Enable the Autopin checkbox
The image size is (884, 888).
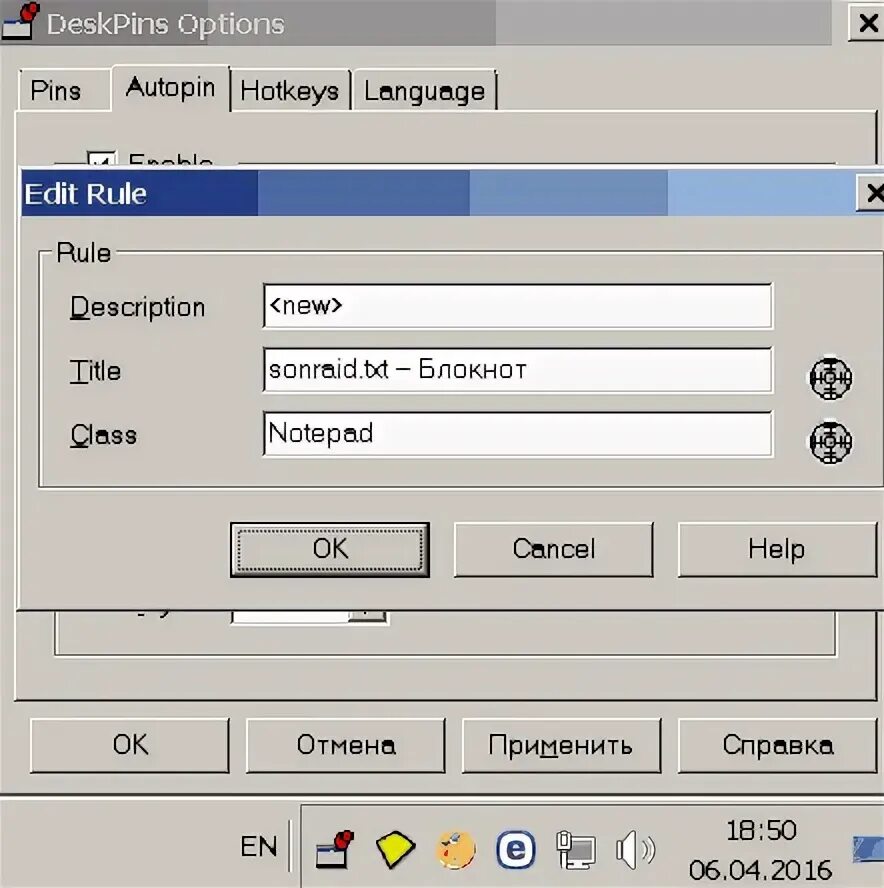click(101, 158)
